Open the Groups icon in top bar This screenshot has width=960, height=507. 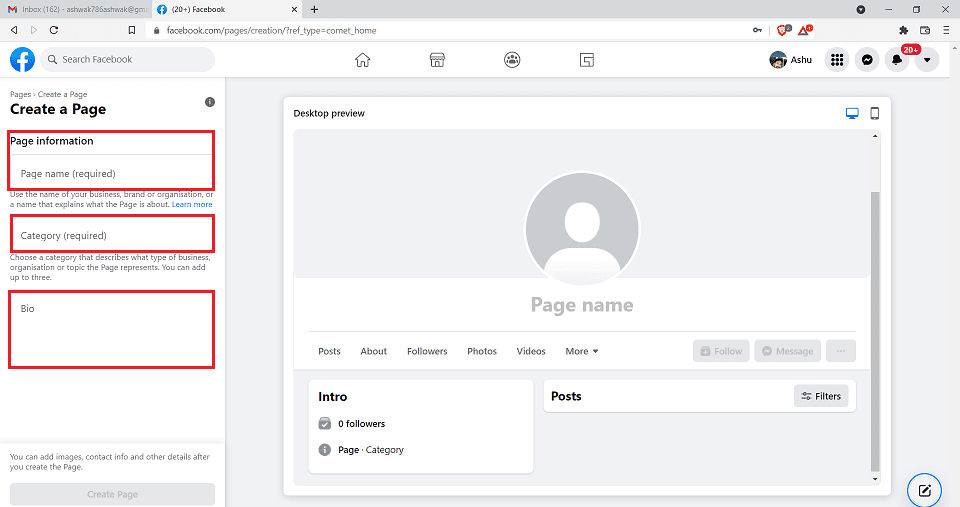click(x=512, y=59)
